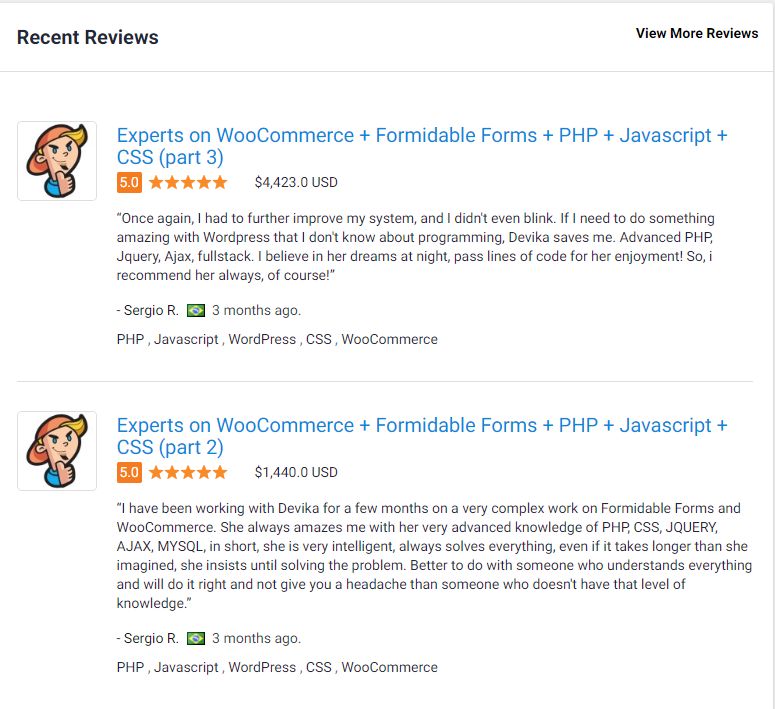Click the star rating next to $1,440.0 USD
Image resolution: width=775 pixels, height=709 pixels.
point(188,472)
